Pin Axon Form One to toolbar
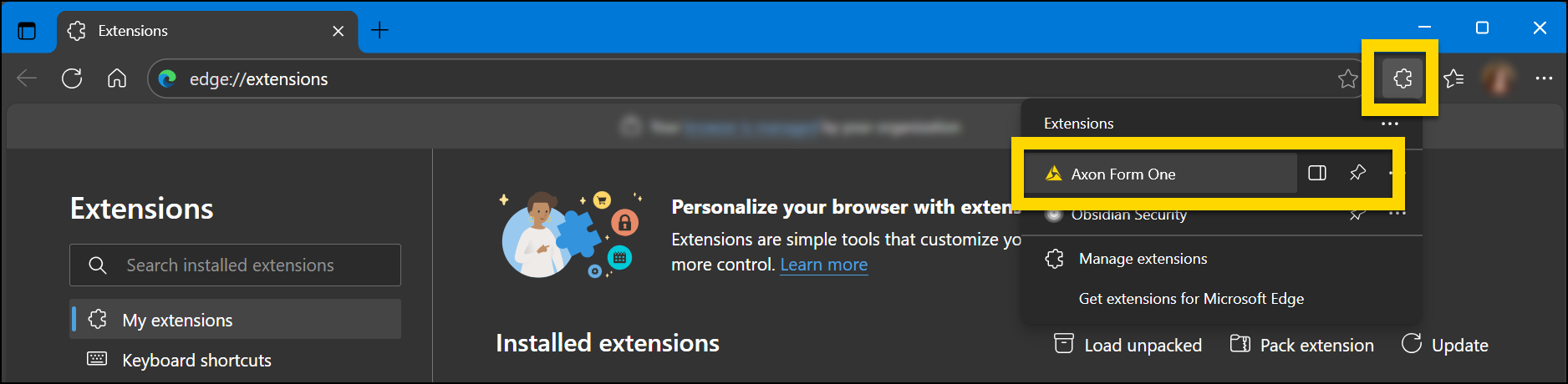 pyautogui.click(x=1357, y=174)
